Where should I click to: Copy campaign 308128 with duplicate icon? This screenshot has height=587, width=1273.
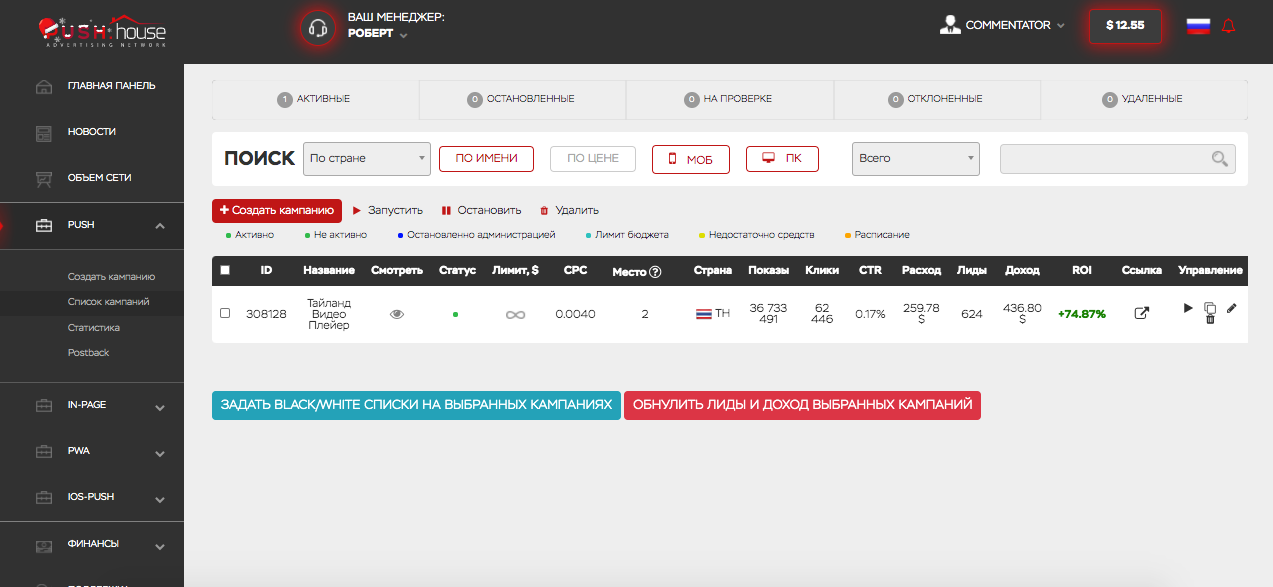[1210, 308]
